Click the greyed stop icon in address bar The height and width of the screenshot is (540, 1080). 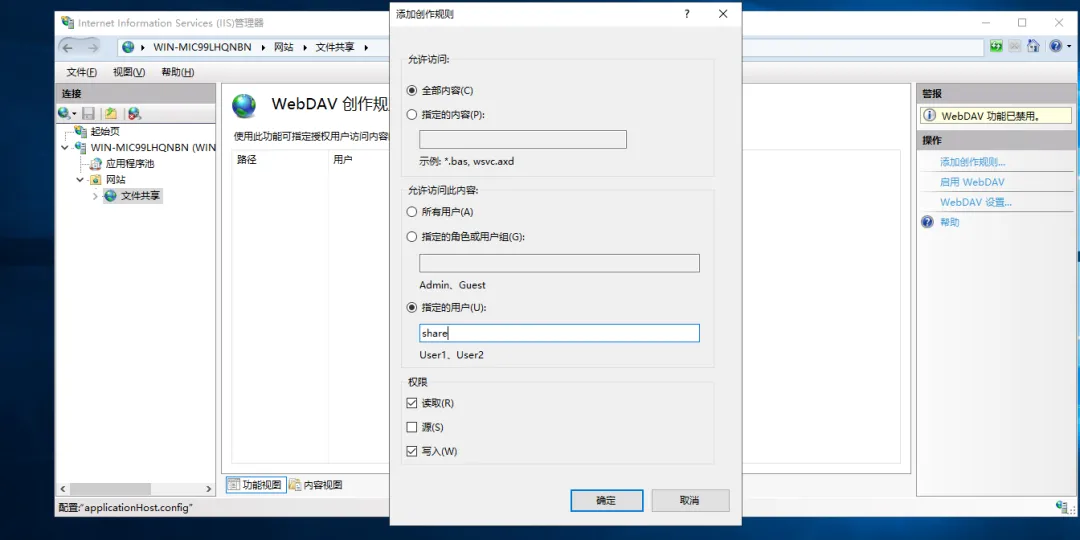tap(1014, 46)
